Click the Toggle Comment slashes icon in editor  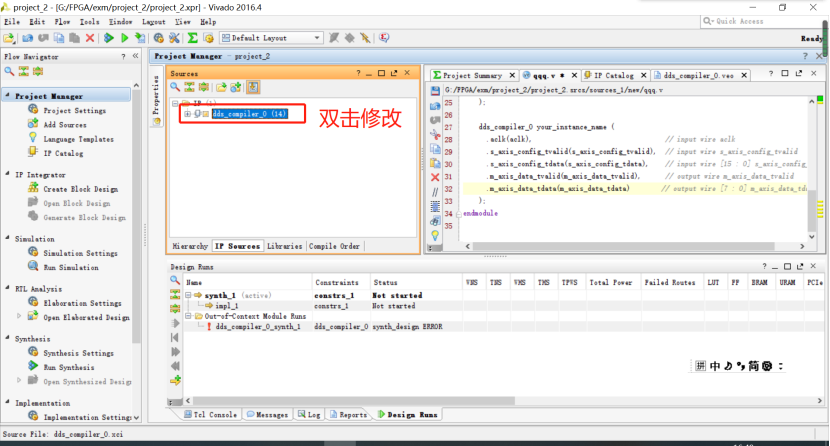pos(435,192)
